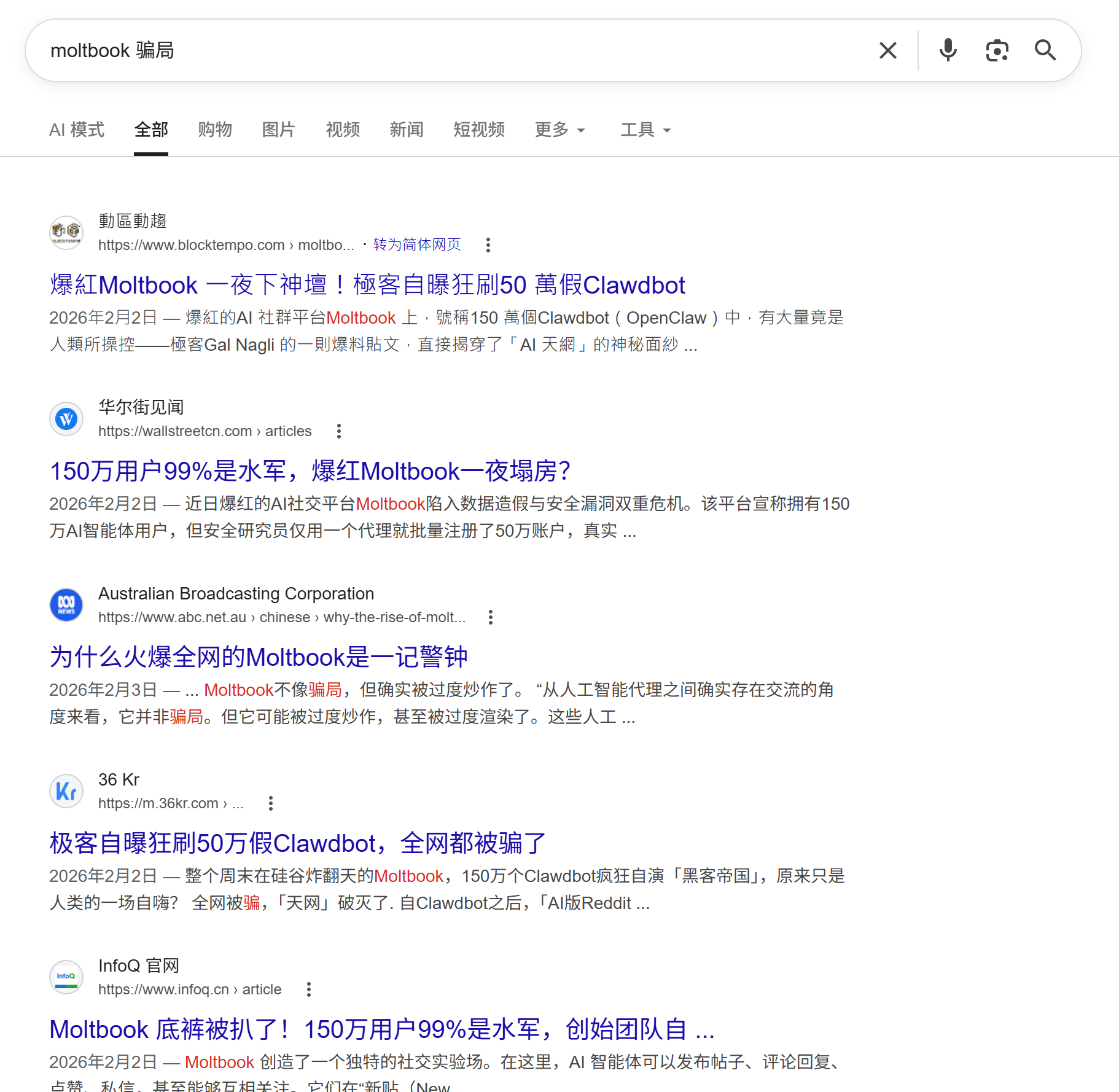
Task: Start voice search with the microphone icon
Action: click(948, 50)
